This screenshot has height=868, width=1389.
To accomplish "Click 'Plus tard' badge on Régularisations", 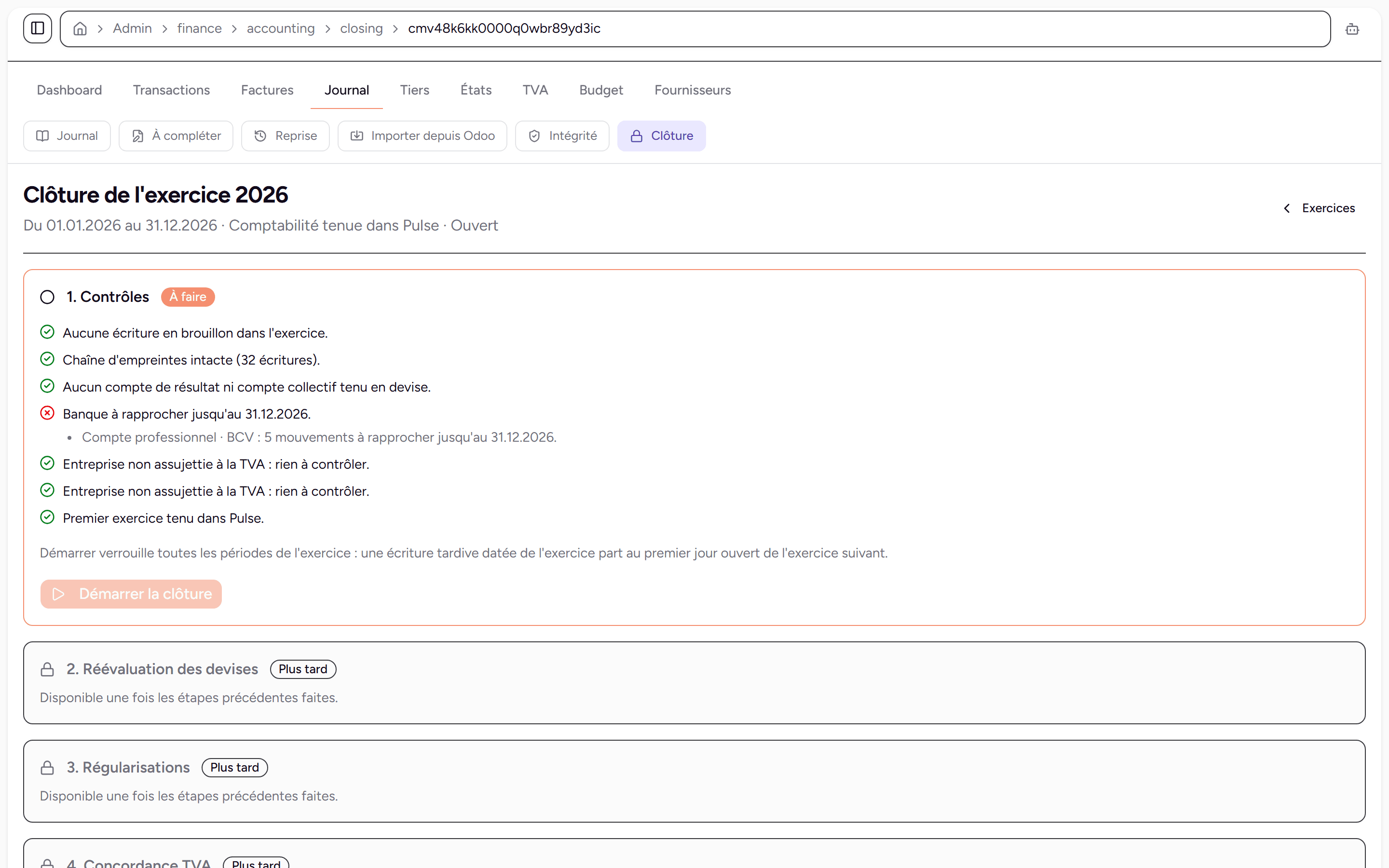I will coord(235,768).
